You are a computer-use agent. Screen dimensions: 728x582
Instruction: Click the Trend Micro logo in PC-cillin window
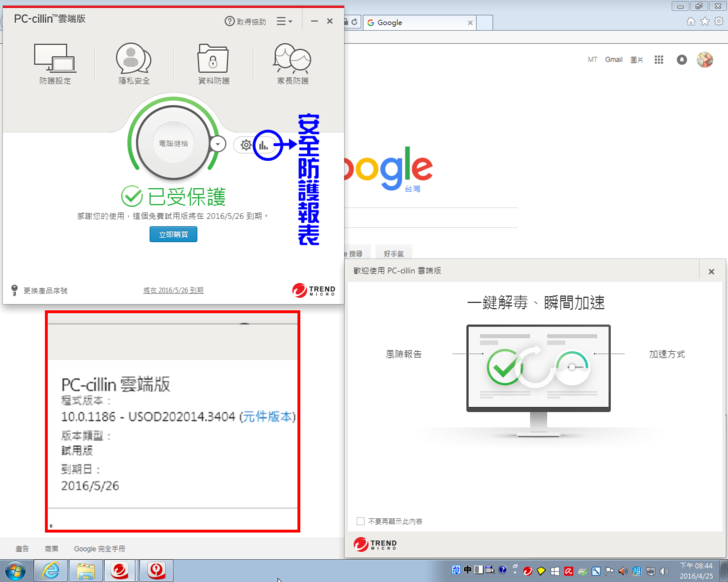[x=313, y=291]
